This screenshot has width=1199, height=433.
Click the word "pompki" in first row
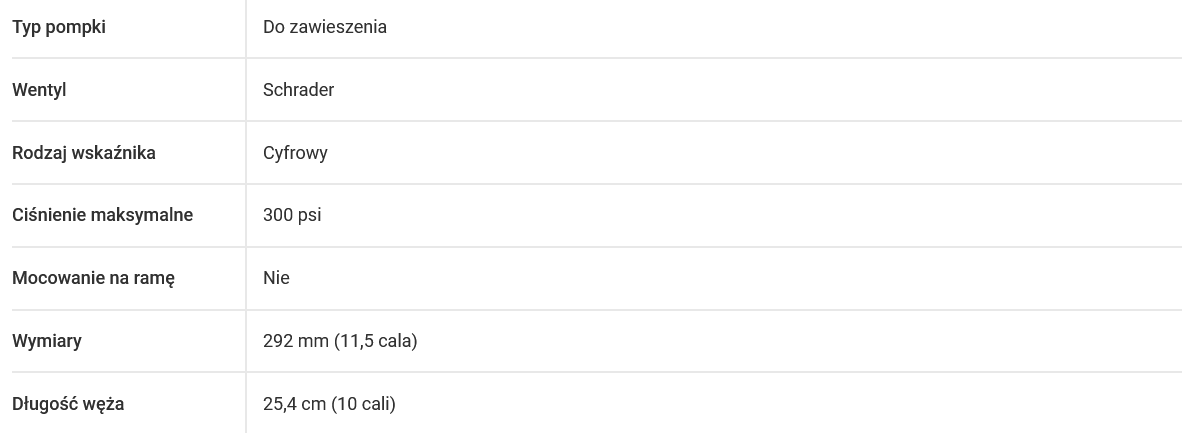(x=75, y=28)
